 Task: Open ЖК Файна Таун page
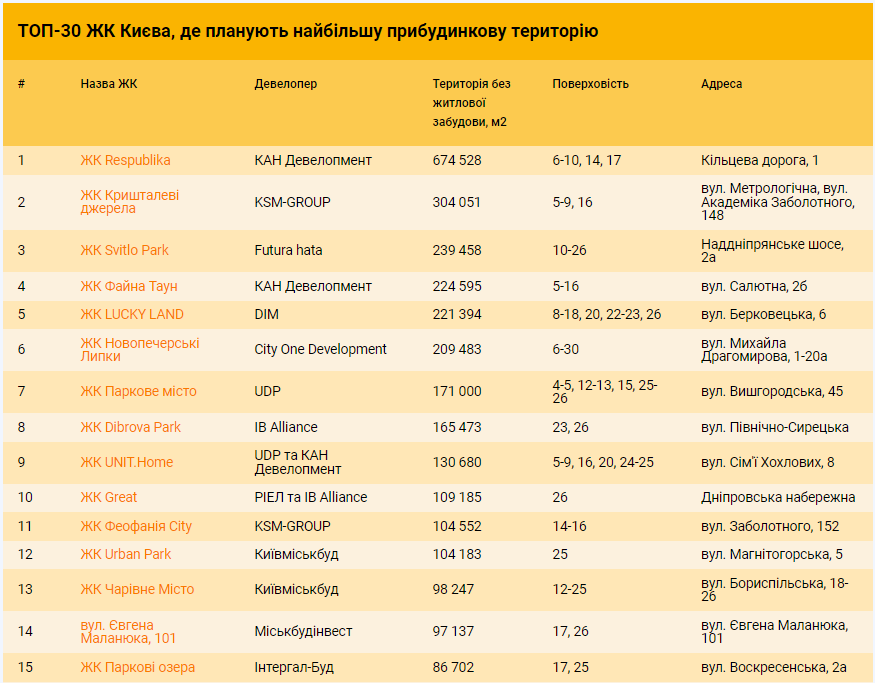pos(129,286)
